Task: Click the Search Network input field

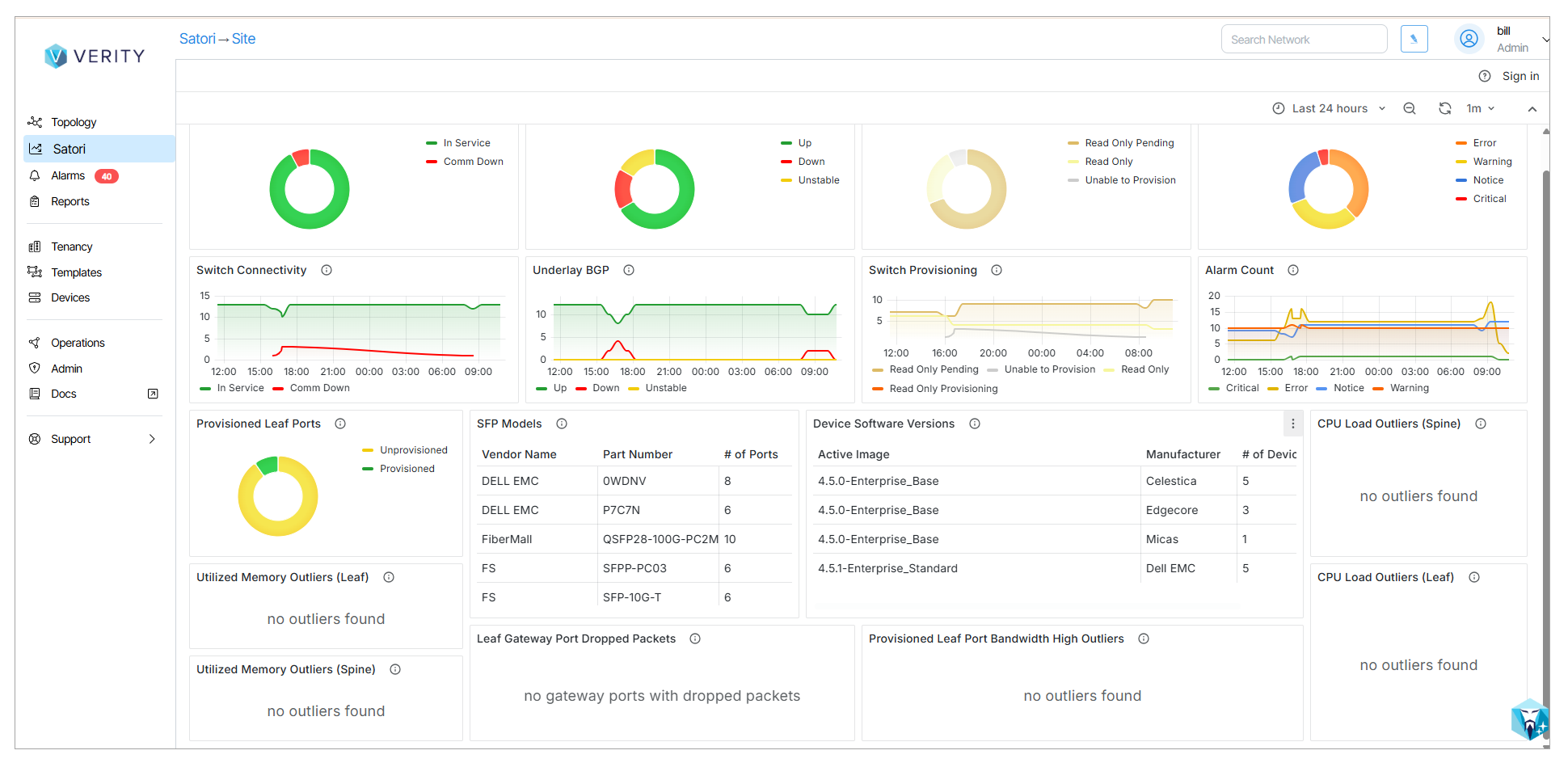Action: pyautogui.click(x=1303, y=39)
